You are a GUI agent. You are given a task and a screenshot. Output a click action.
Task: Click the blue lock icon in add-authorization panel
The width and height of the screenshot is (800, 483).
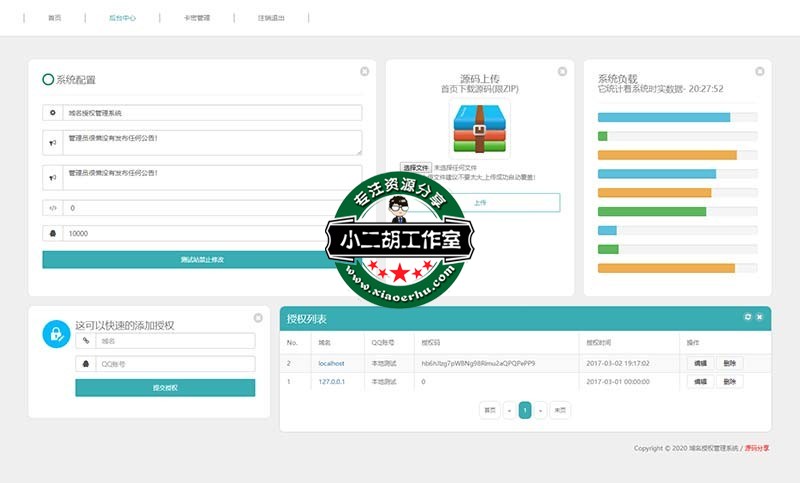click(x=56, y=333)
